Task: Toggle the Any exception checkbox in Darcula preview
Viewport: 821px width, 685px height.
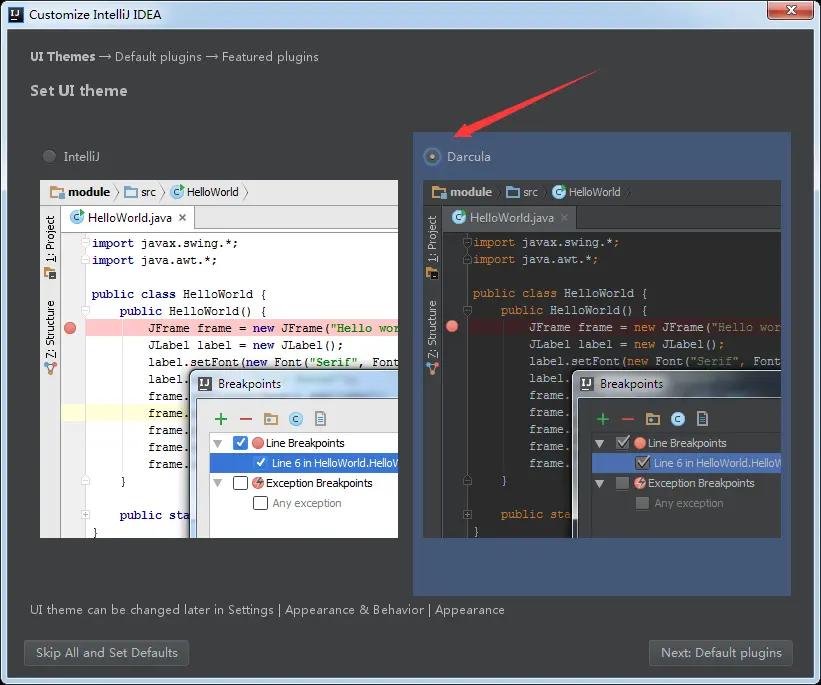Action: (x=642, y=503)
